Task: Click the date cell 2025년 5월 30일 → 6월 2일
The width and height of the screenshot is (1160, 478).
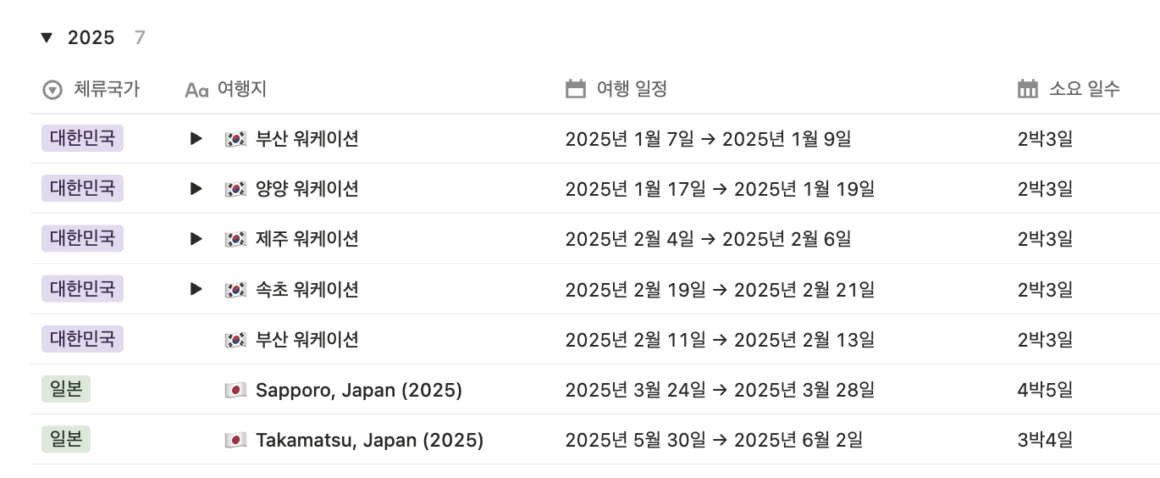Action: tap(713, 440)
